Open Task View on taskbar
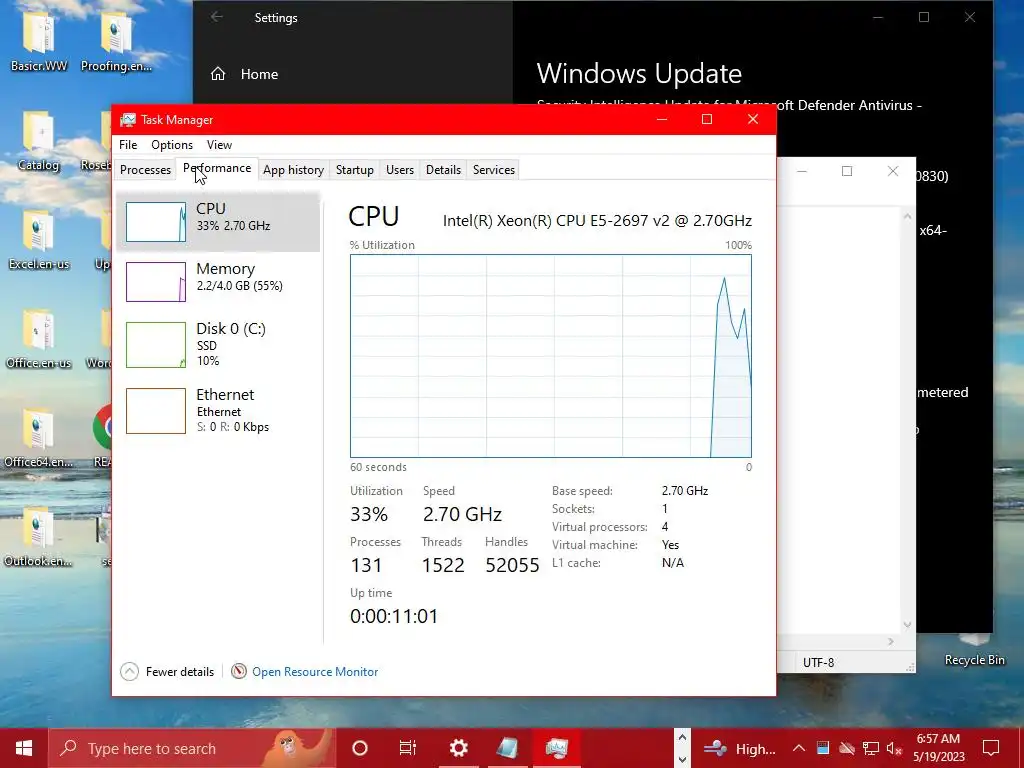The height and width of the screenshot is (768, 1024). click(x=408, y=748)
